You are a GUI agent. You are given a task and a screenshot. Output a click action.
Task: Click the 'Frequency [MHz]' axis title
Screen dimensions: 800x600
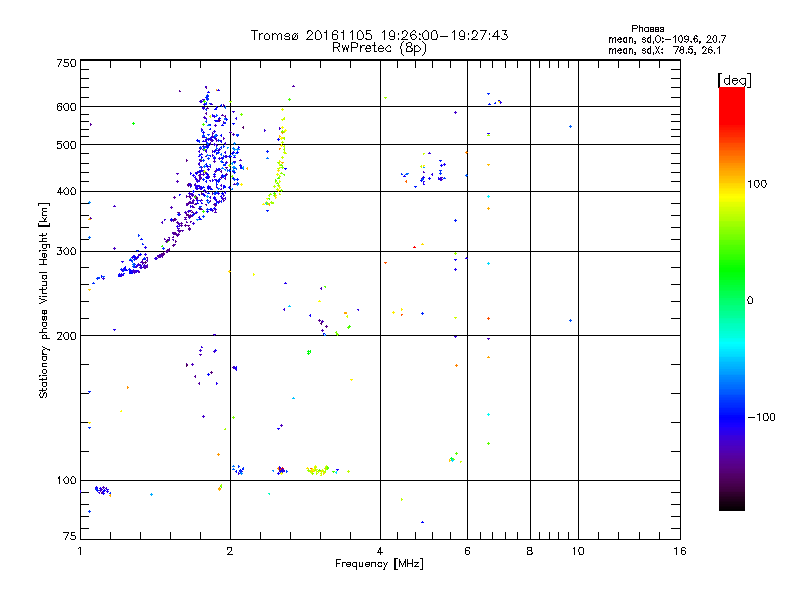[x=379, y=564]
